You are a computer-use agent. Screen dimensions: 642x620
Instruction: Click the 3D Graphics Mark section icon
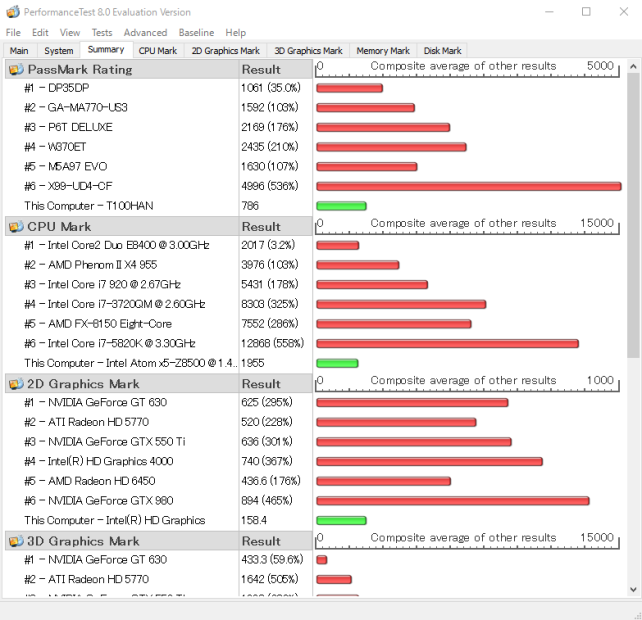coord(16,541)
